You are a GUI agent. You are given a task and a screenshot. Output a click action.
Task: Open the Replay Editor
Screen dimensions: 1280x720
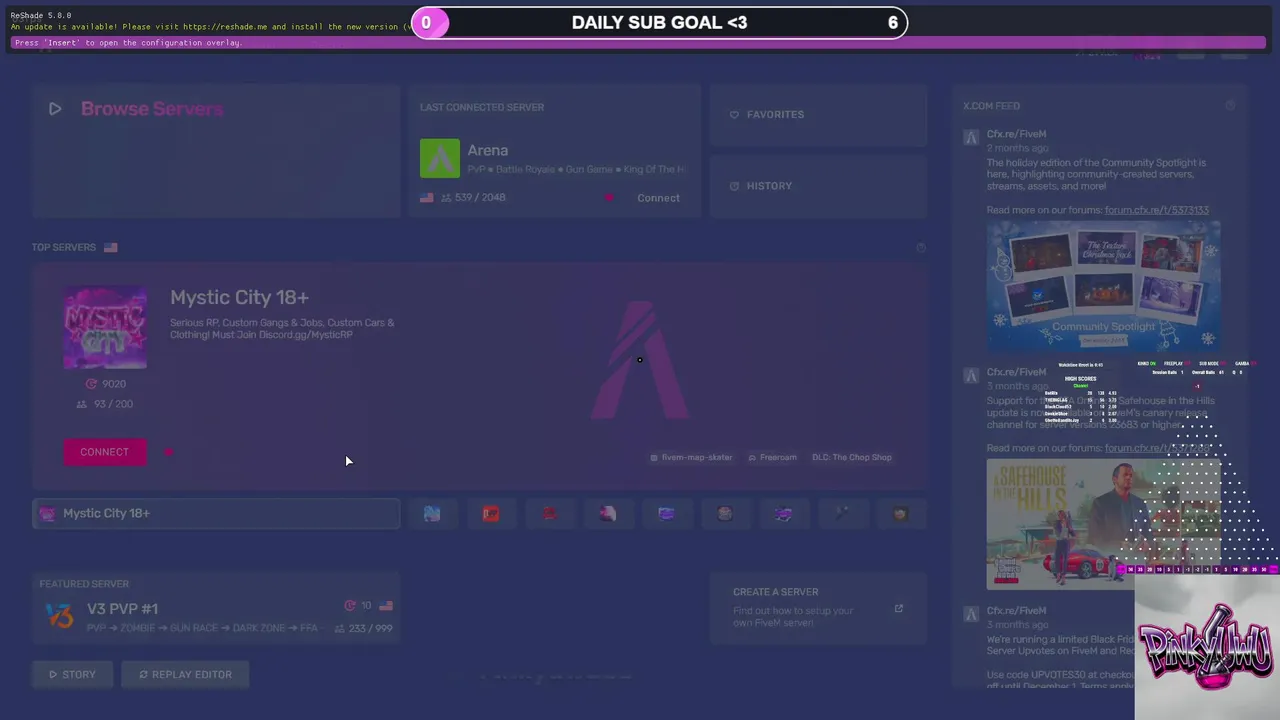[x=185, y=674]
